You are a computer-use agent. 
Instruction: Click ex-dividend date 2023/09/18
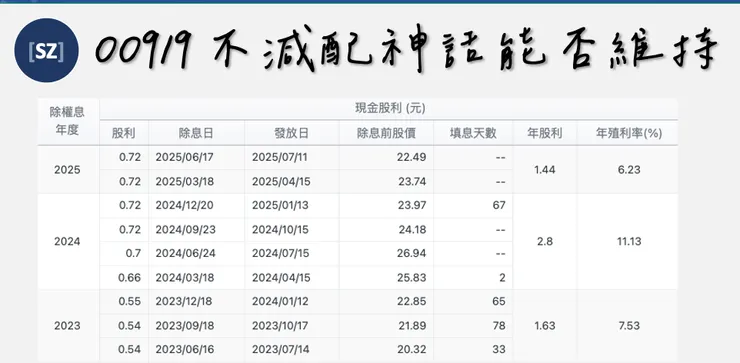tap(185, 325)
